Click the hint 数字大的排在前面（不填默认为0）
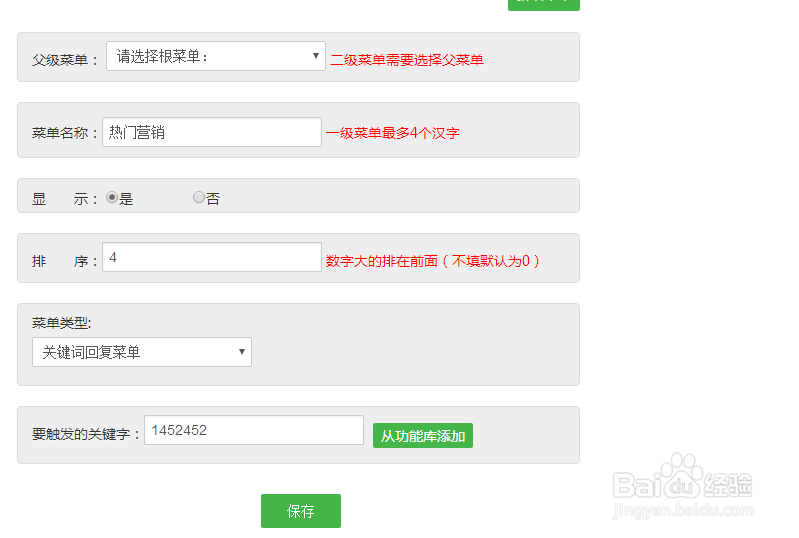 433,261
